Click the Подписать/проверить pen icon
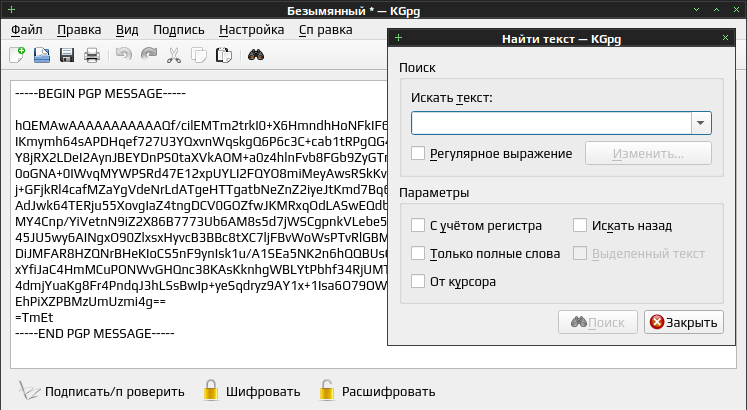This screenshot has height=410, width=747. [x=29, y=391]
